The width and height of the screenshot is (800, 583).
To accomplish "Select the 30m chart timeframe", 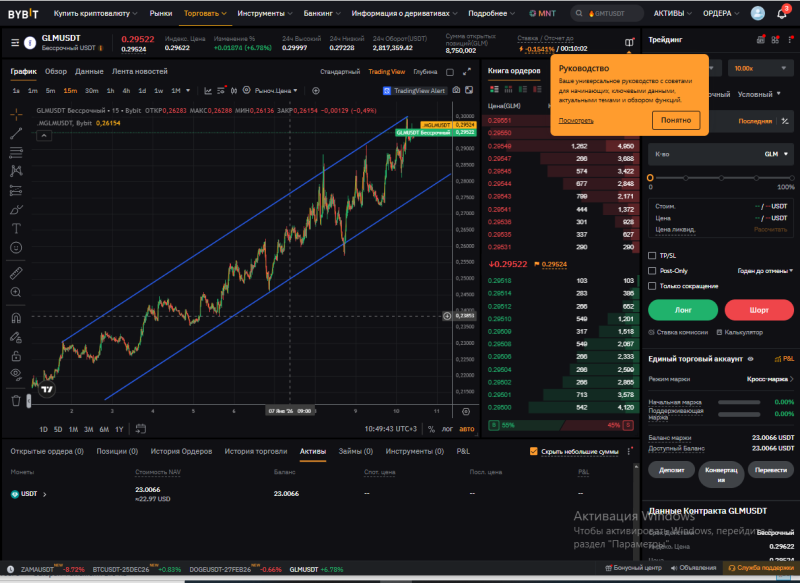I will coord(92,90).
